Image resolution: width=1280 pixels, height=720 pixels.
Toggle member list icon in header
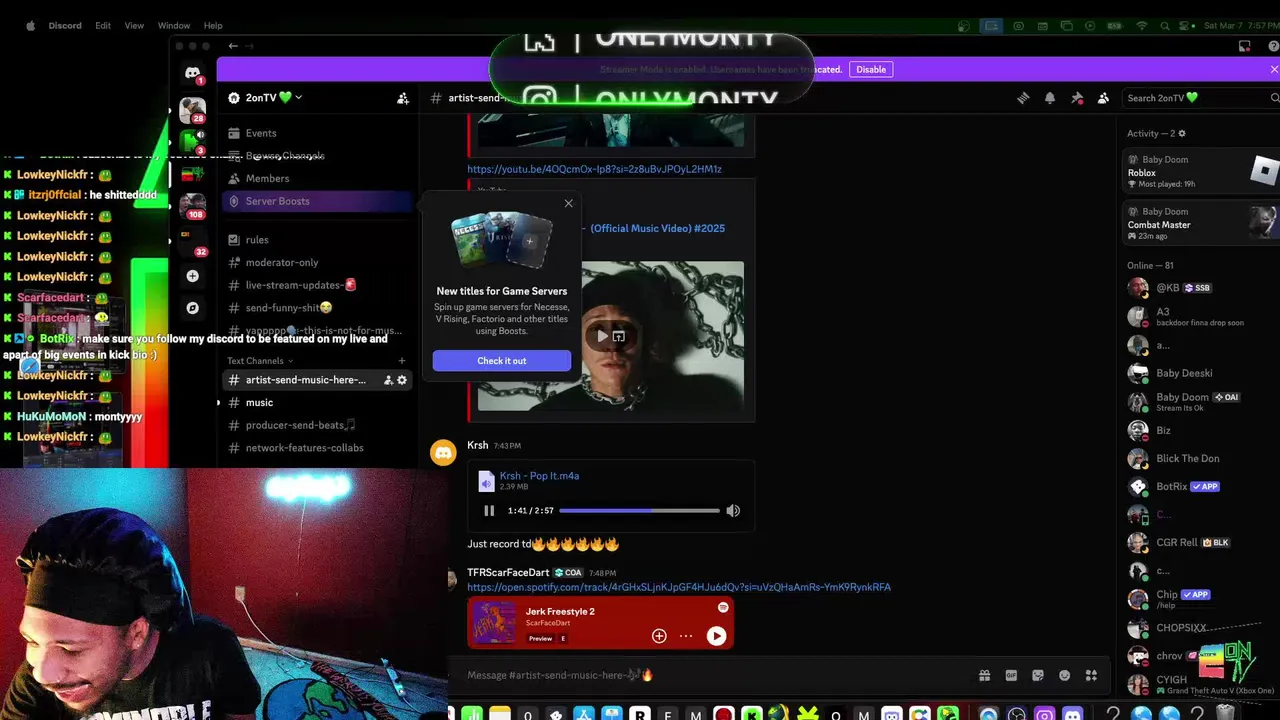(x=1103, y=98)
